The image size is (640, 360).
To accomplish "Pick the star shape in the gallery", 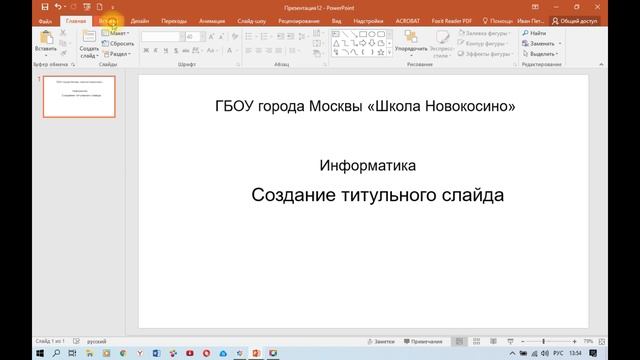I will point(381,52).
